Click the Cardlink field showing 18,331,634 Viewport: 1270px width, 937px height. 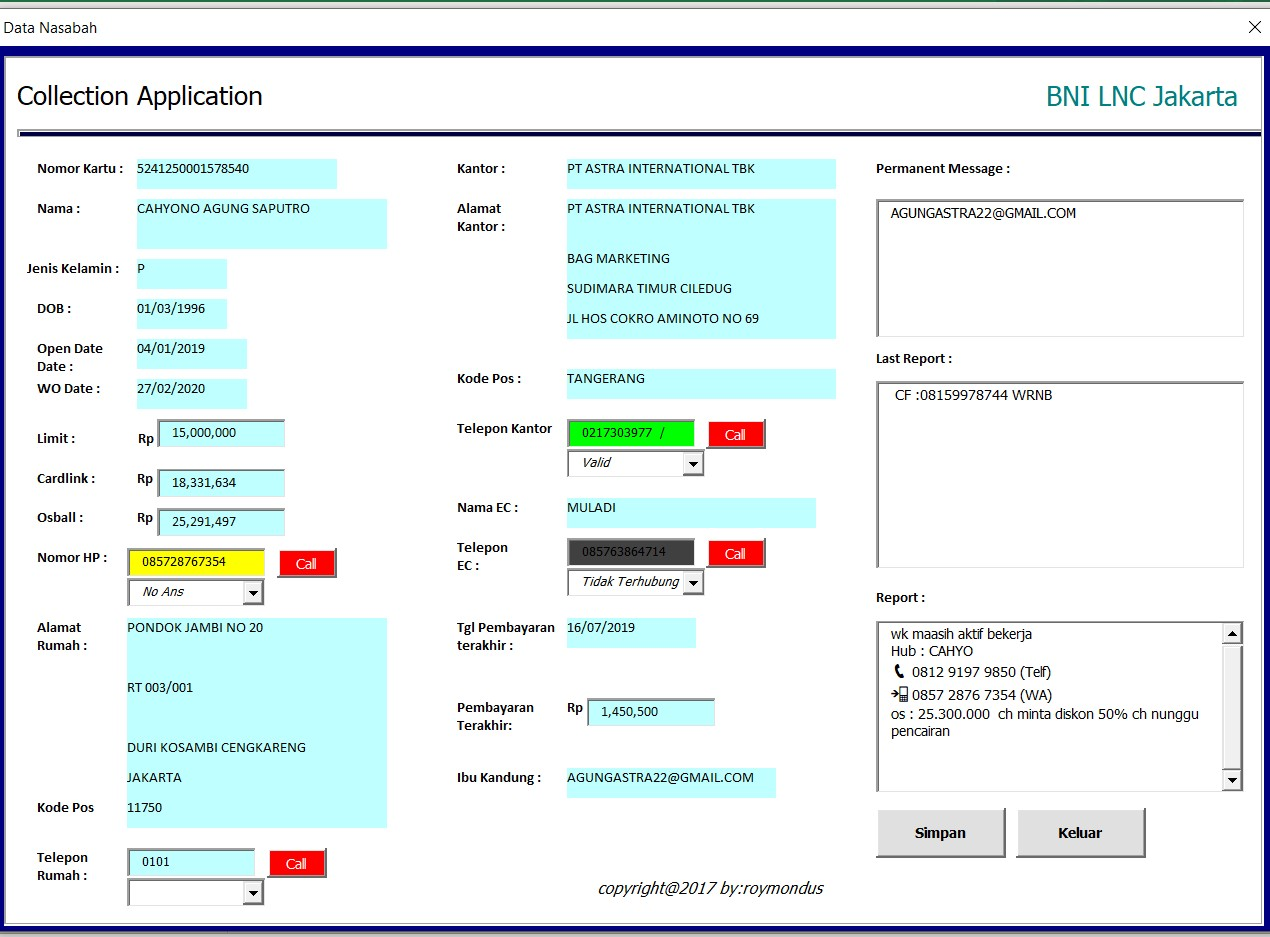[221, 483]
